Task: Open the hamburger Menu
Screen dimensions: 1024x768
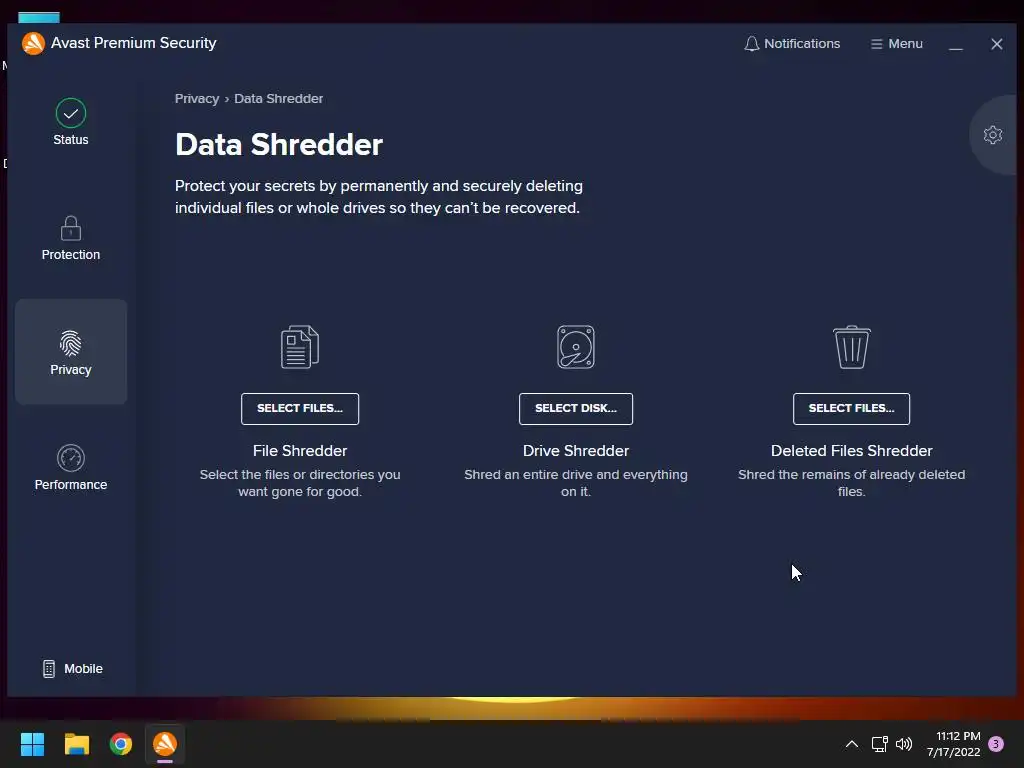Action: click(897, 44)
